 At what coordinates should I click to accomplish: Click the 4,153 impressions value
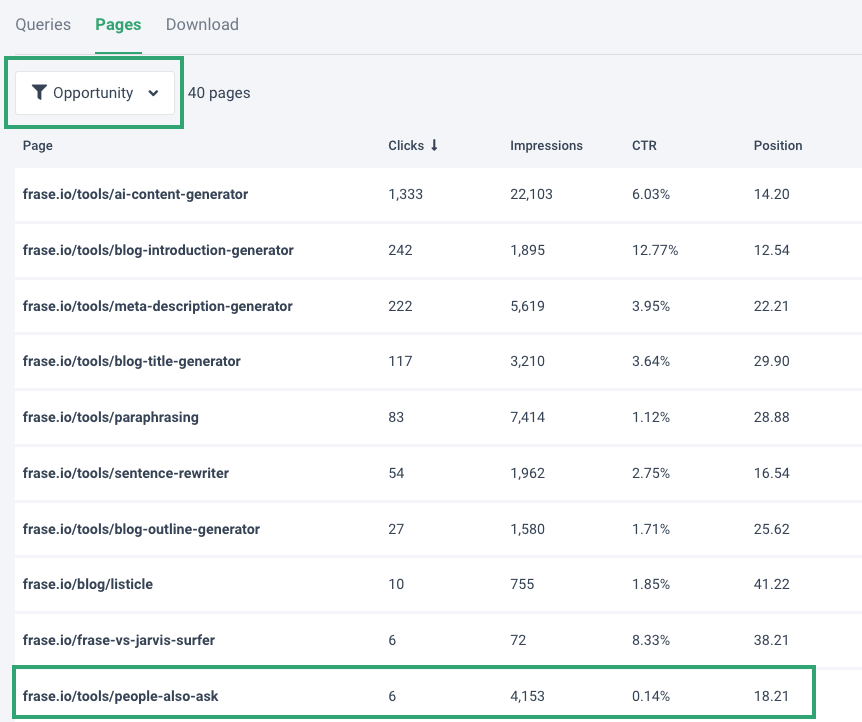point(527,697)
